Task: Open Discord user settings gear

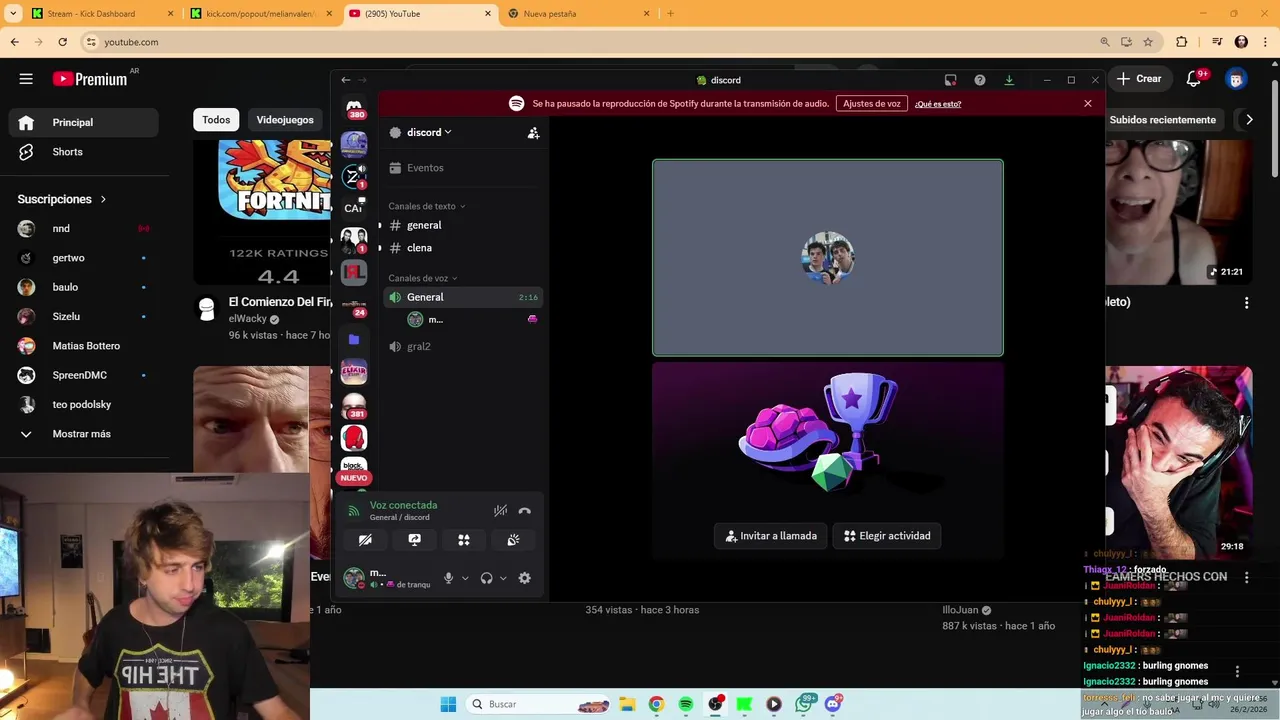Action: point(524,578)
